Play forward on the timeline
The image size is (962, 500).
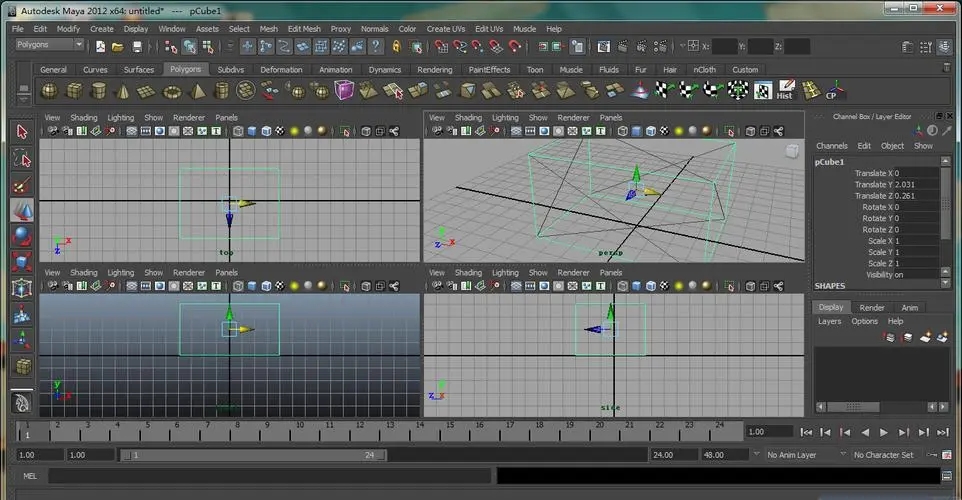pyautogui.click(x=884, y=433)
